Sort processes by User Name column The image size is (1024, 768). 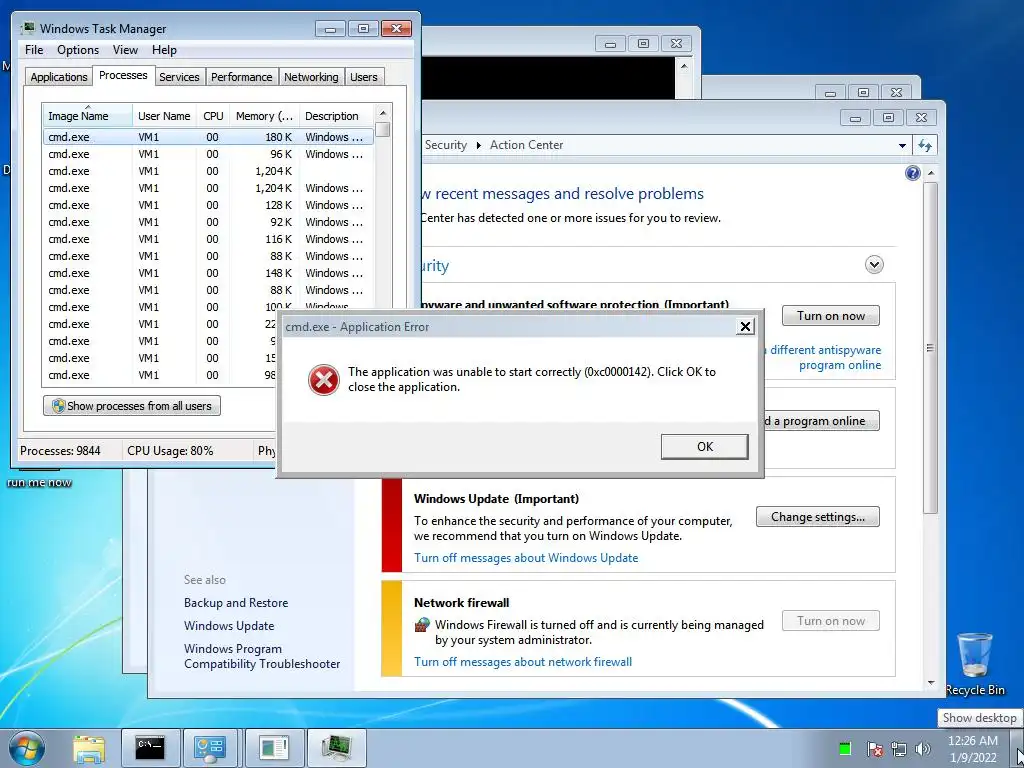(165, 116)
